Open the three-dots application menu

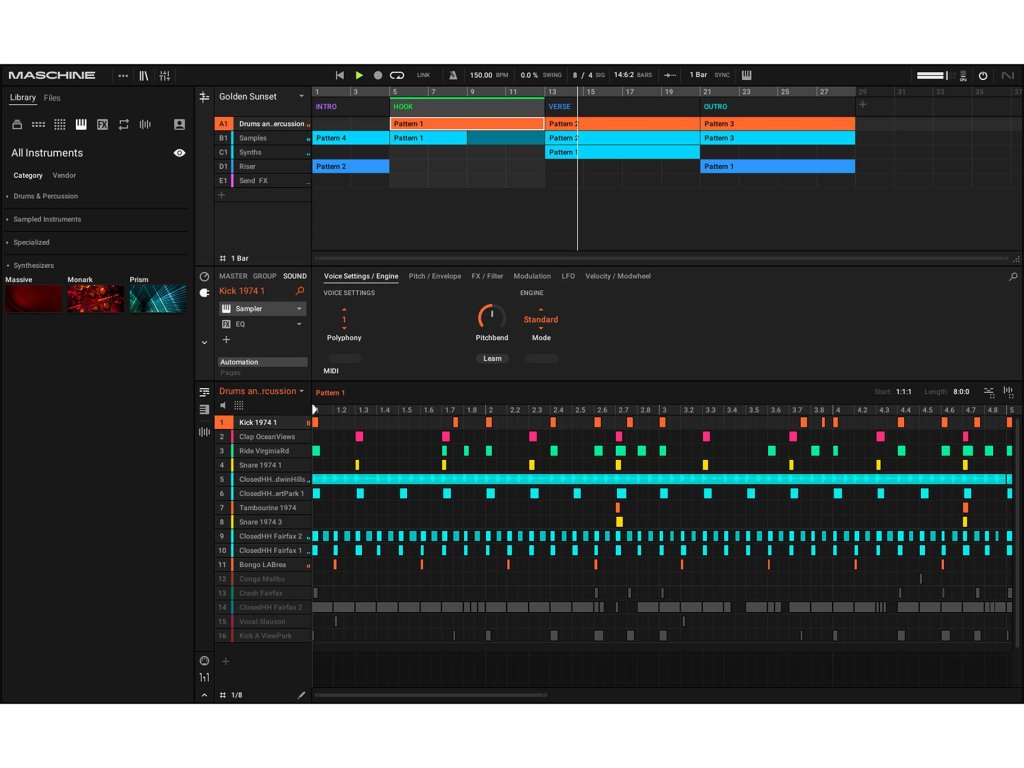point(123,76)
